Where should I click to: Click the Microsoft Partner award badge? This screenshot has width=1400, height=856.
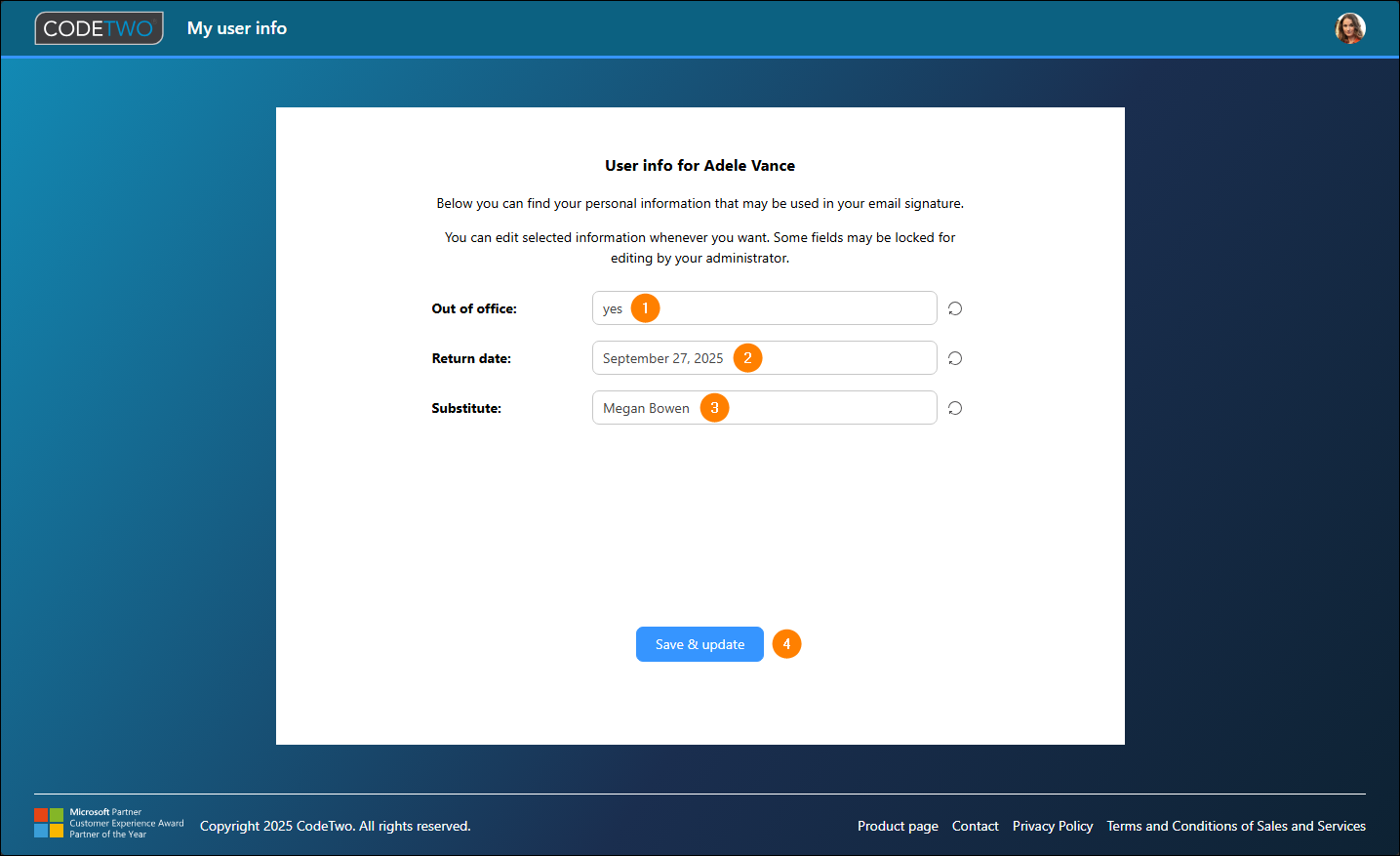coord(109,823)
